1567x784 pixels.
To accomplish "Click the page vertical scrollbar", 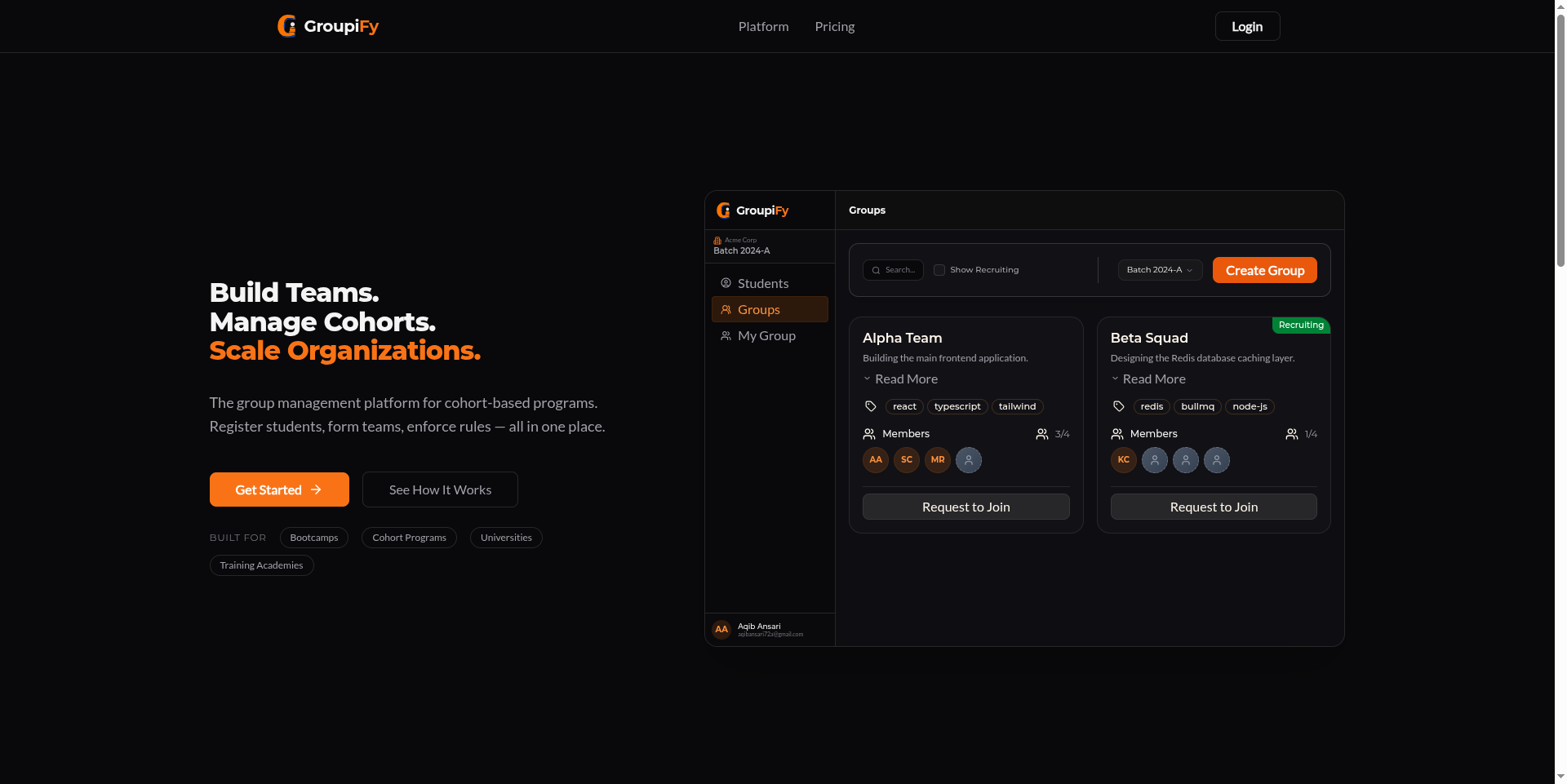I will [1560, 139].
